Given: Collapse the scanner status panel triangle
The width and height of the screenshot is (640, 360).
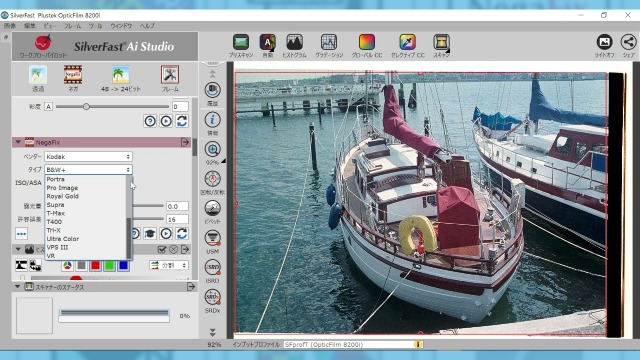Looking at the screenshot, I should coord(18,287).
